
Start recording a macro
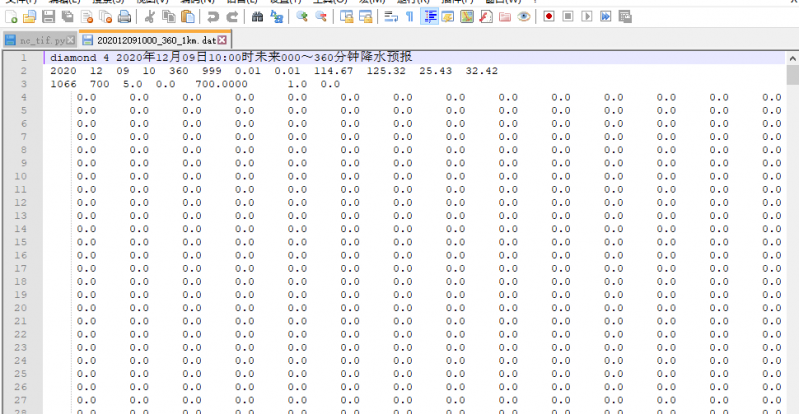(x=549, y=17)
